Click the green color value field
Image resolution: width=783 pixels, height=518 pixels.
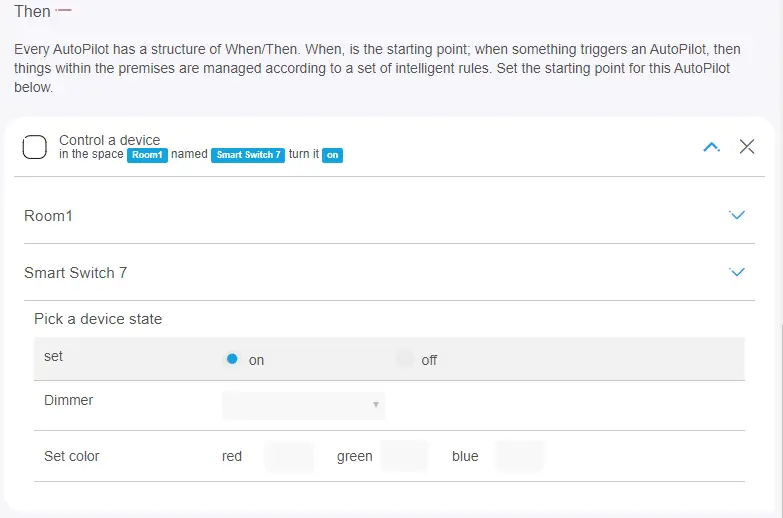[x=404, y=456]
